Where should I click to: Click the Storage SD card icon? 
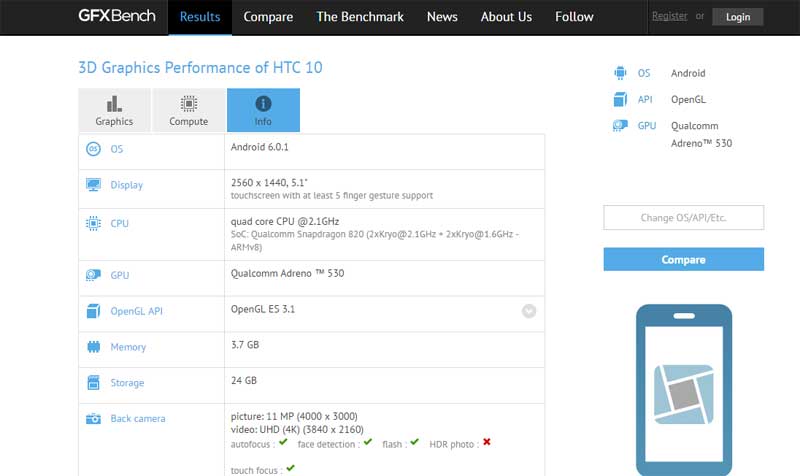pyautogui.click(x=93, y=383)
